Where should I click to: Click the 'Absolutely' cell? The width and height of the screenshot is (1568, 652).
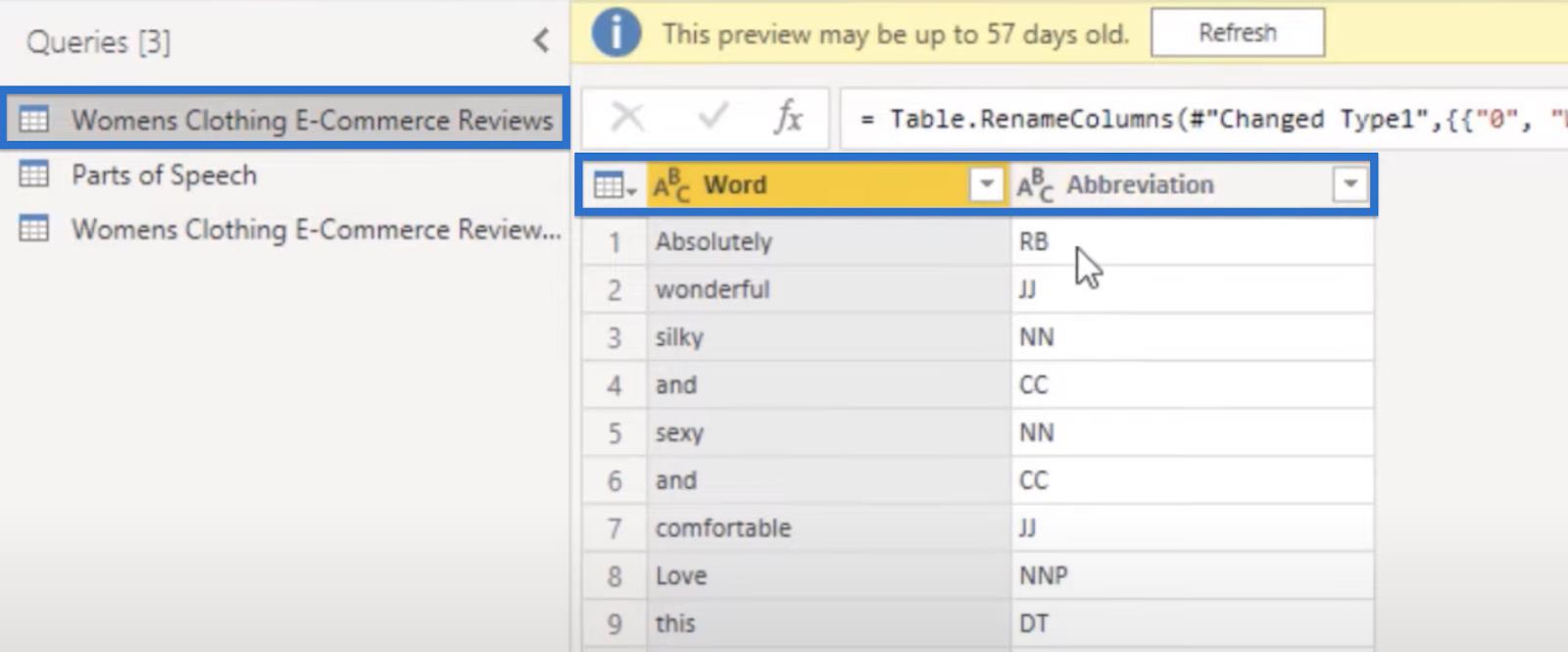point(828,241)
